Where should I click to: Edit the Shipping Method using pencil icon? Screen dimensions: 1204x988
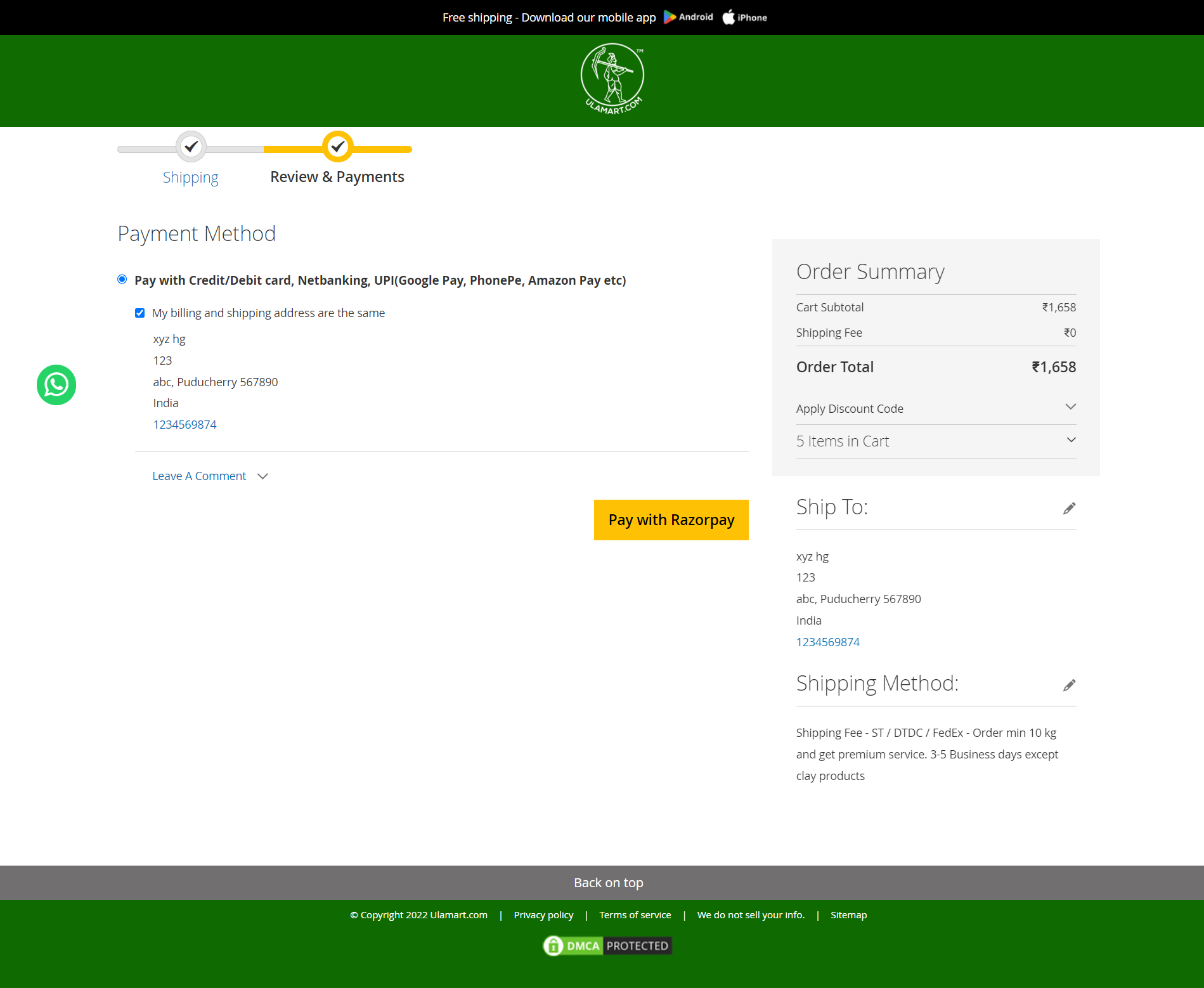(x=1069, y=685)
